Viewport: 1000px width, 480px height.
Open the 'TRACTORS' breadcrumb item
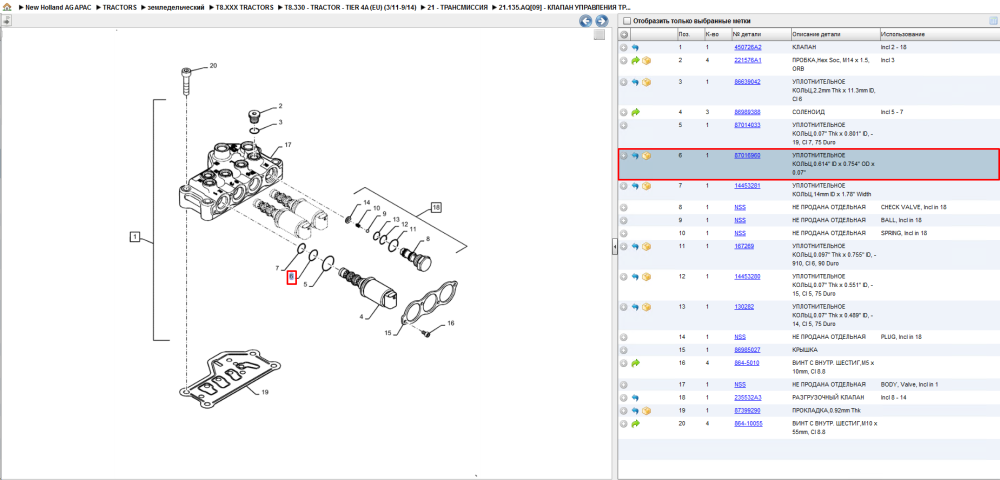[x=119, y=7]
